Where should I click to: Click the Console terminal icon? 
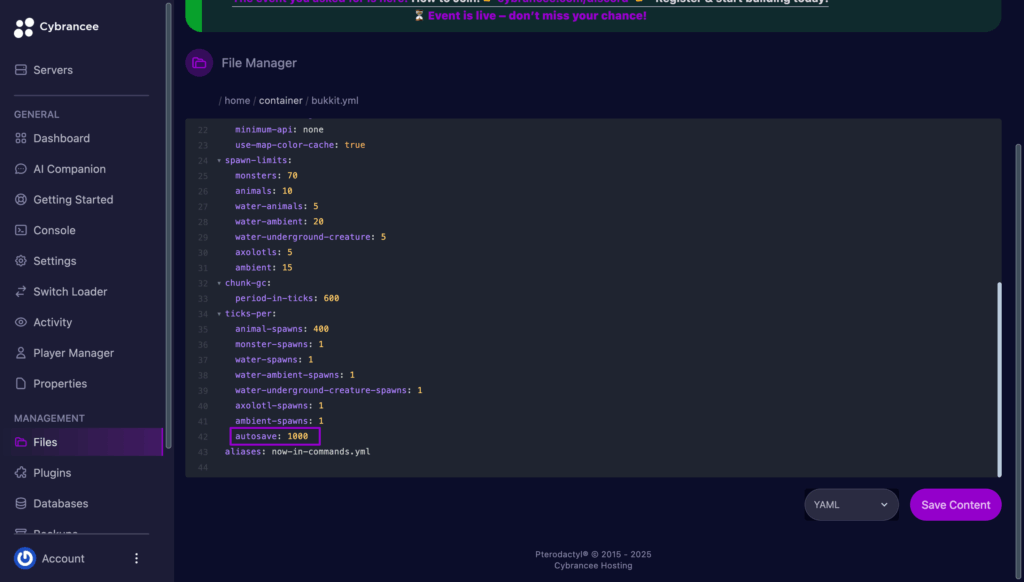point(21,231)
